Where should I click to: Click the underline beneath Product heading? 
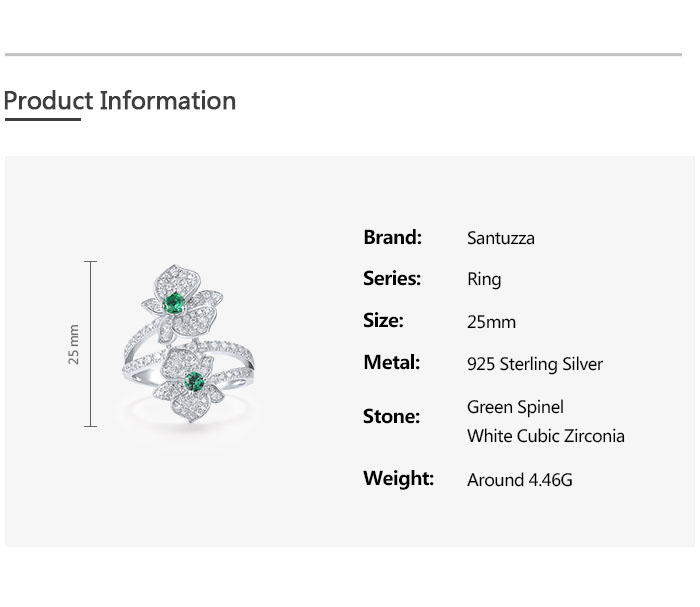(x=42, y=120)
